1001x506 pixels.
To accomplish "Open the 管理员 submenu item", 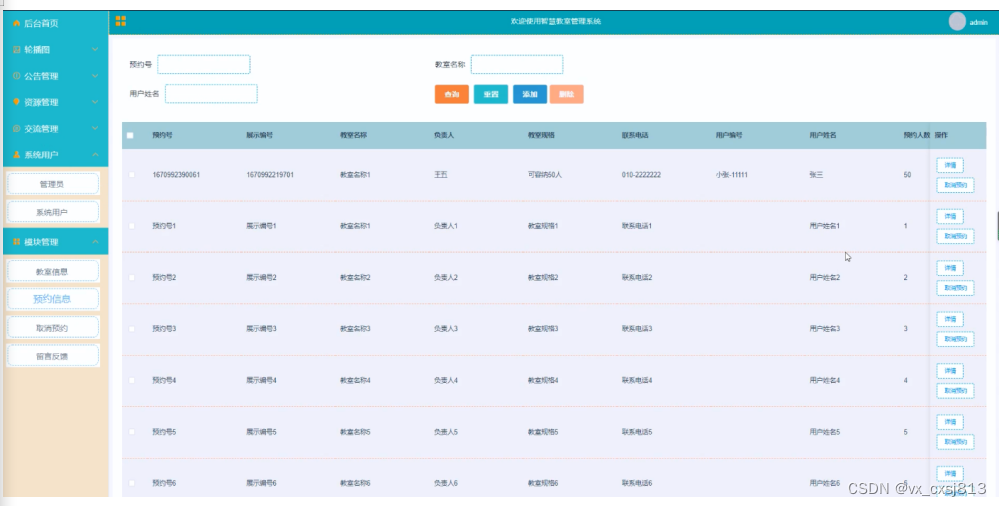I will point(52,184).
